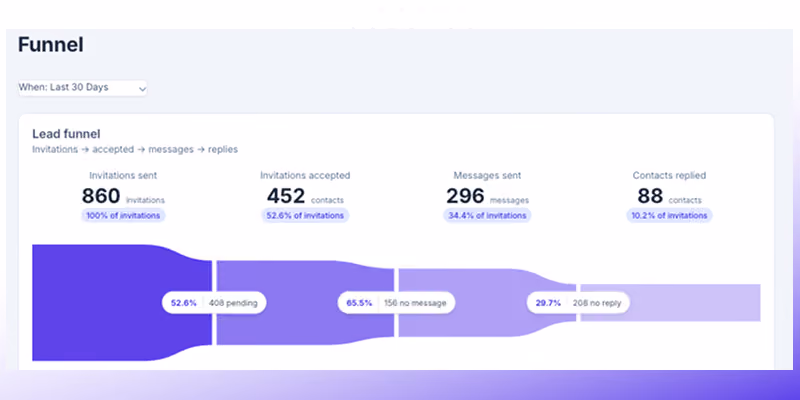
Task: Click the 100% of invitations badge
Action: (123, 215)
